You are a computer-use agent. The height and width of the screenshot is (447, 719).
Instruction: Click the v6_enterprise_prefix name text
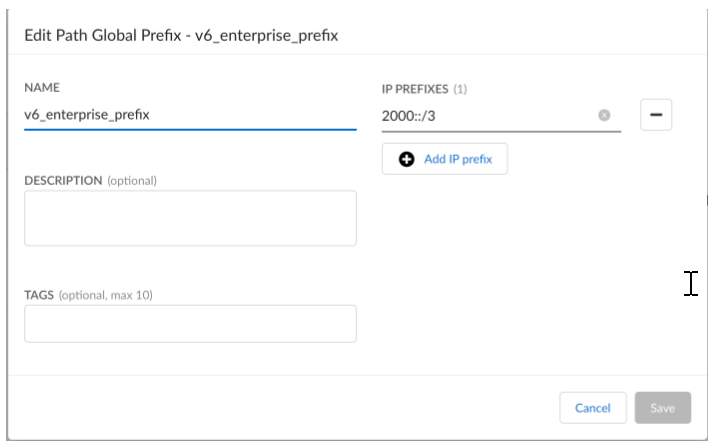[87, 115]
